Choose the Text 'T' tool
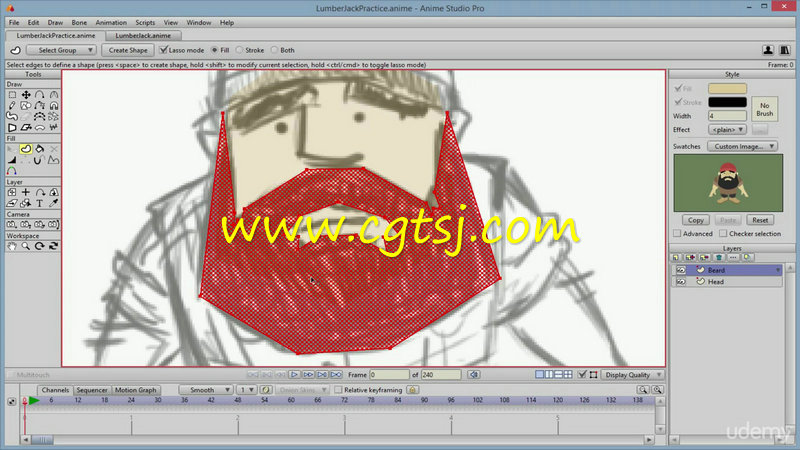The image size is (800, 450). (x=39, y=203)
